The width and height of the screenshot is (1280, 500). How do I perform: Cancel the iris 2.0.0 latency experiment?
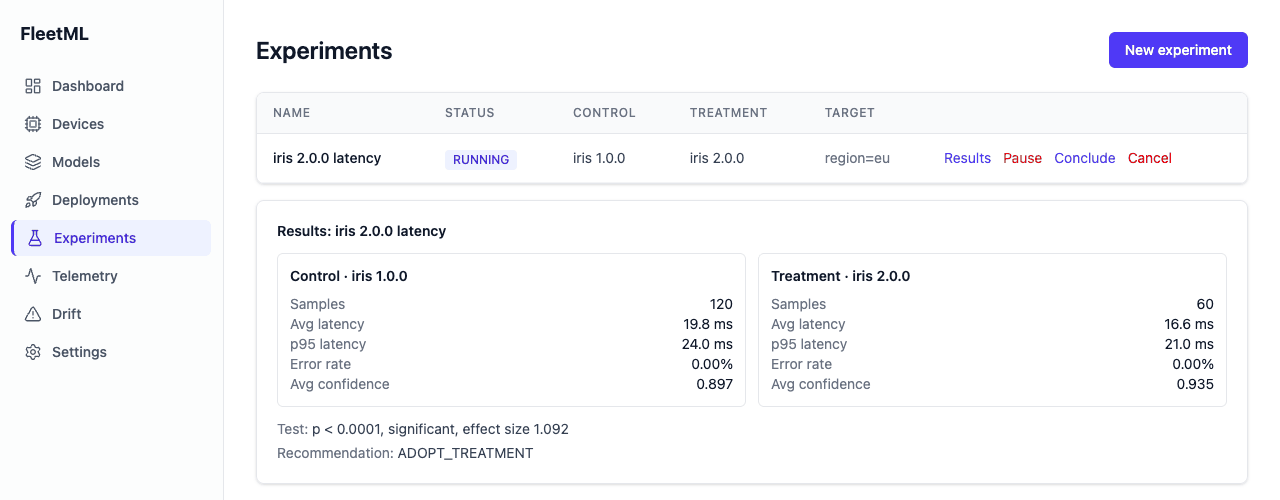click(1150, 158)
